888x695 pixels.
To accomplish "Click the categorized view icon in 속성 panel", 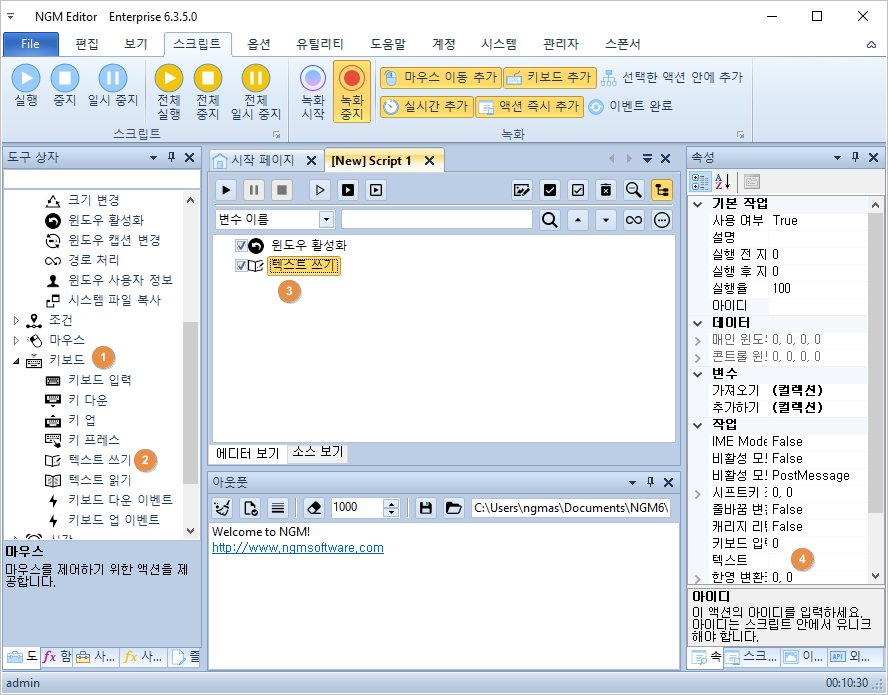I will [700, 182].
